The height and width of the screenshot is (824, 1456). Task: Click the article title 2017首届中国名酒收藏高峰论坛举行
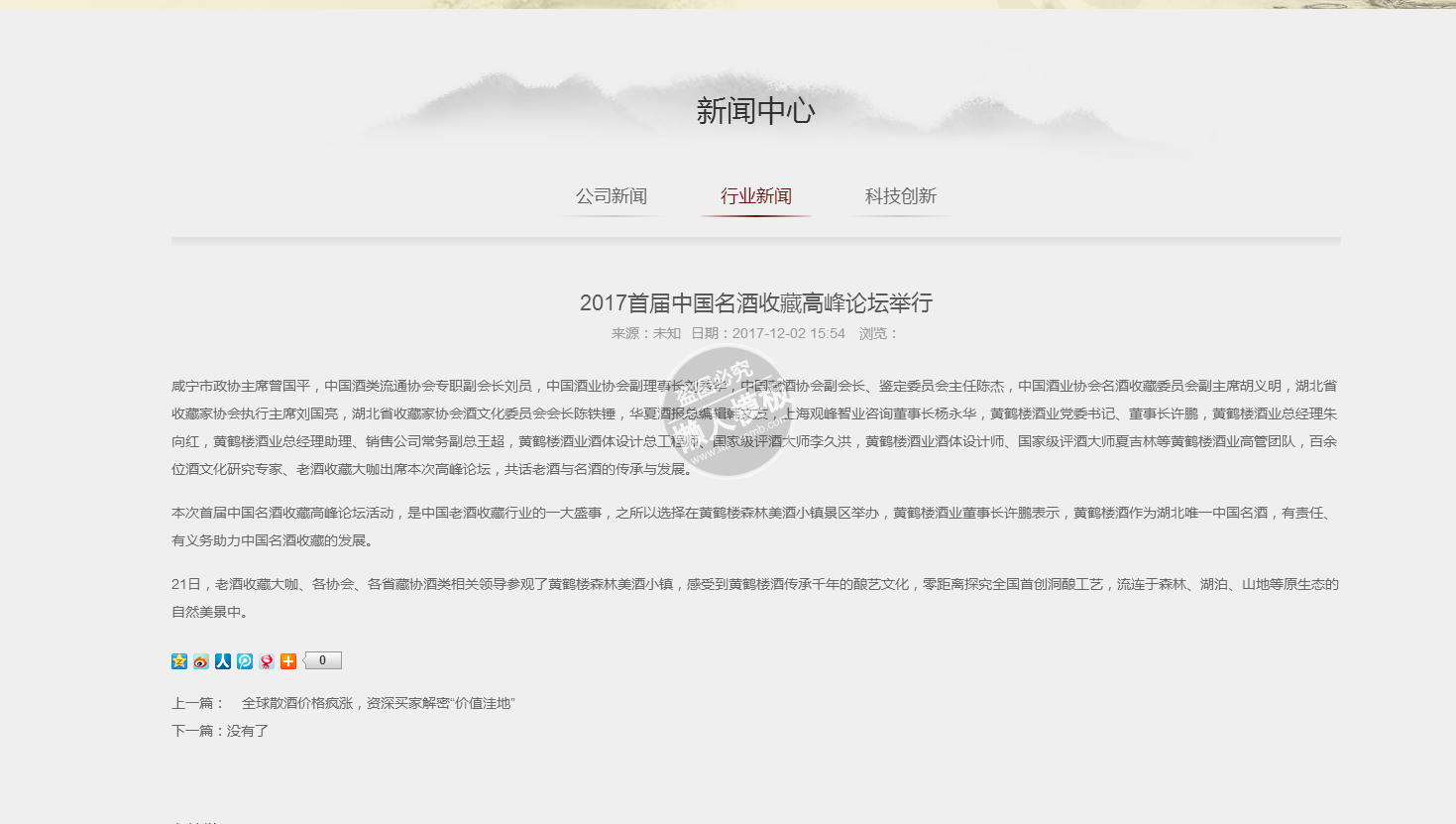756,302
